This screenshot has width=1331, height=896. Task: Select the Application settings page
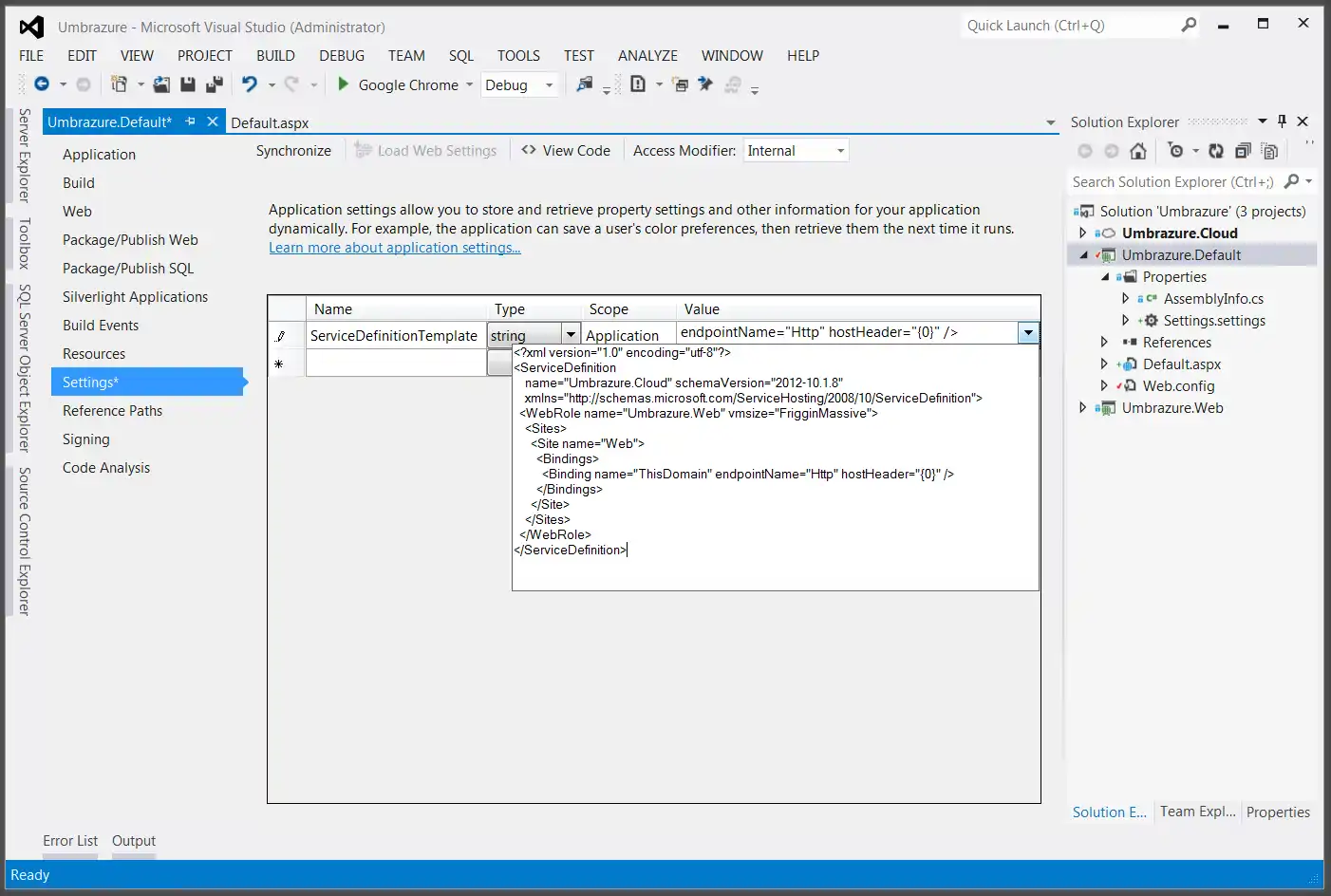(x=99, y=155)
